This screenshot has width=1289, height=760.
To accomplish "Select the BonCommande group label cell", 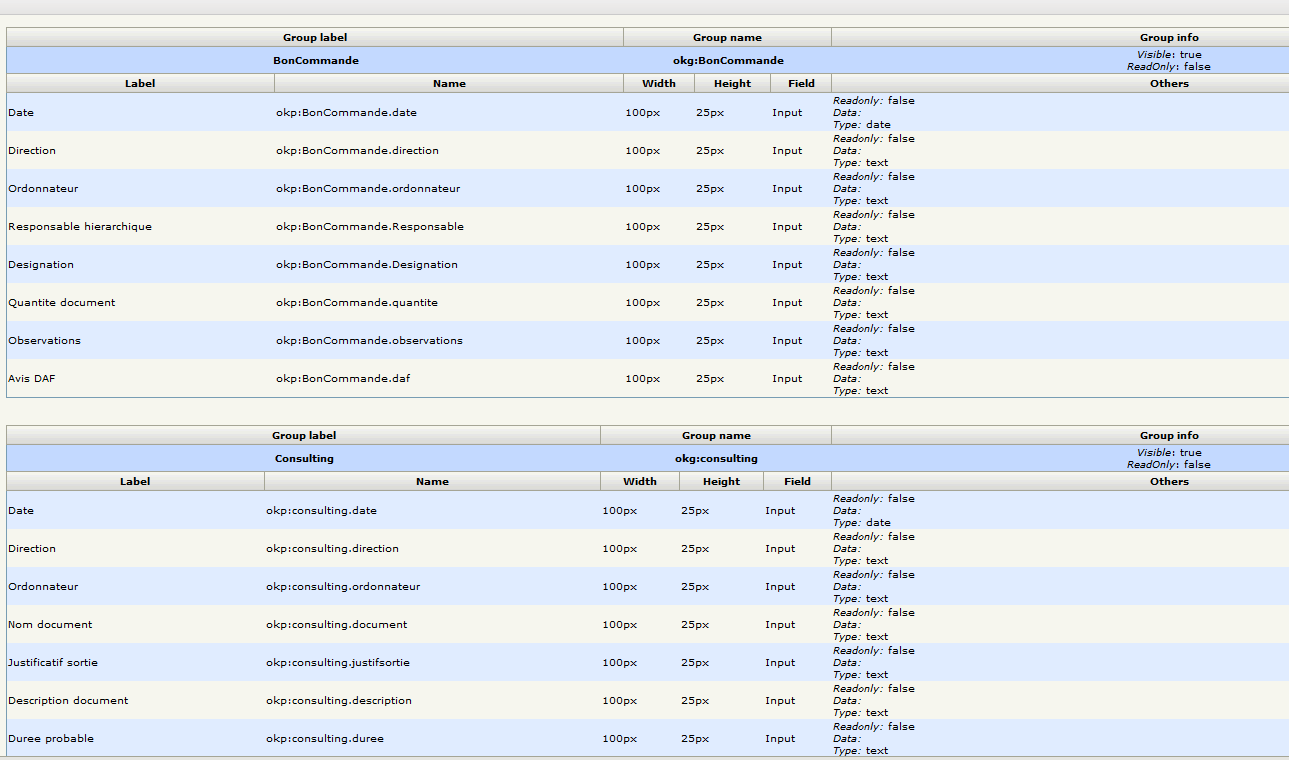I will tap(316, 61).
